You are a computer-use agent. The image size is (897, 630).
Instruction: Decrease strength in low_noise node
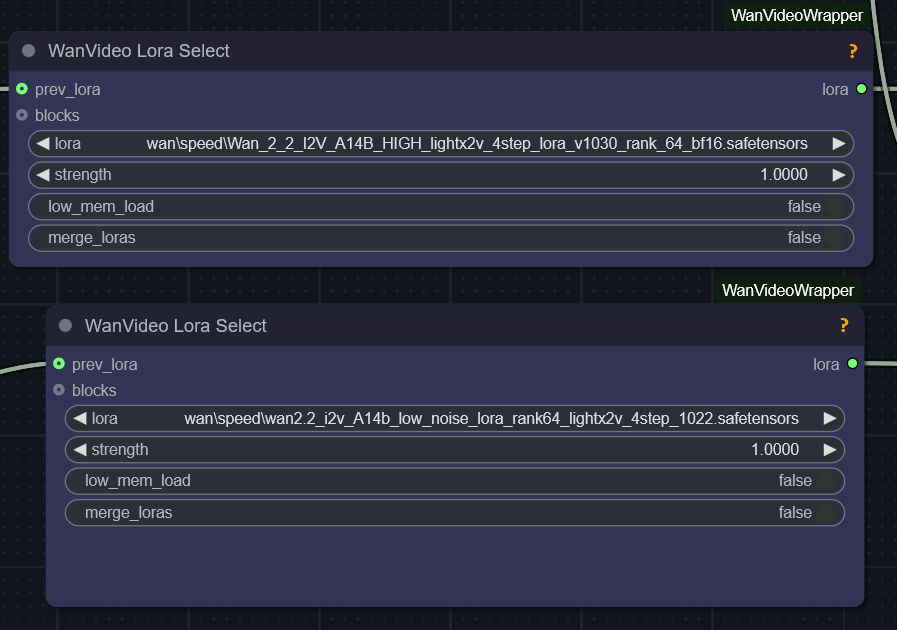click(80, 450)
